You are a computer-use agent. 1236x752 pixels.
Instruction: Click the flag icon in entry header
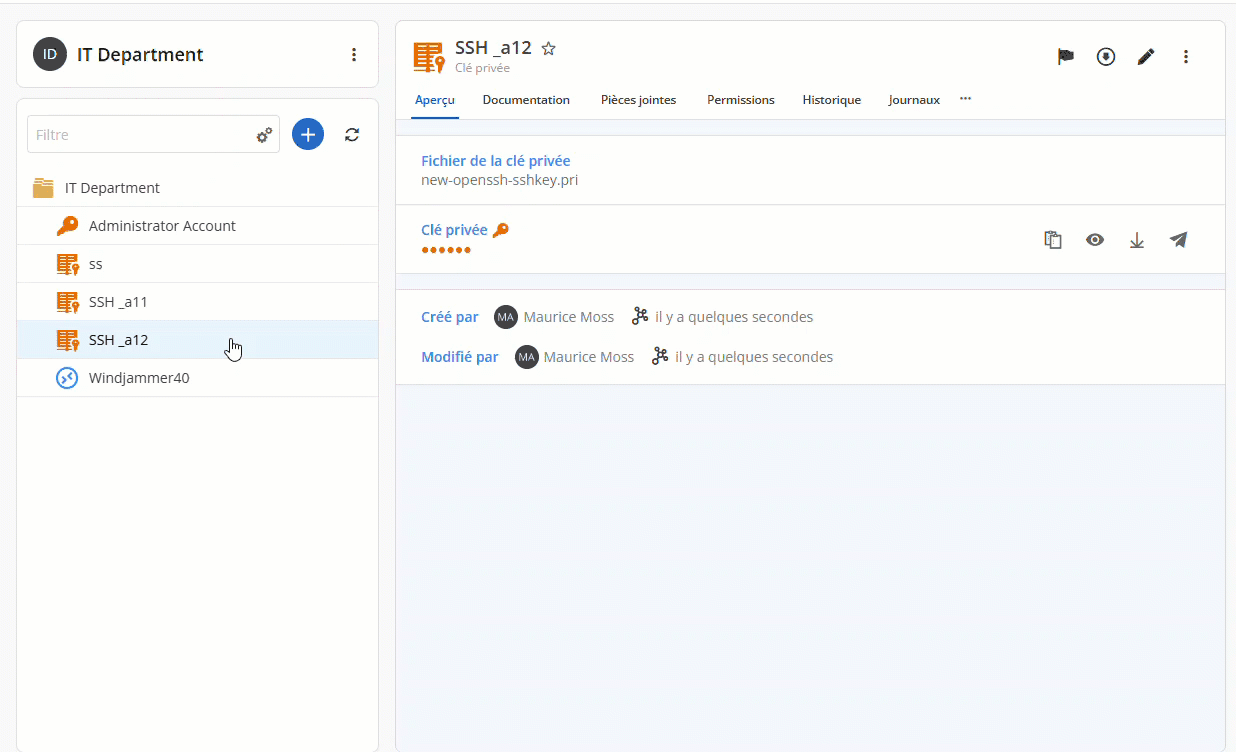[1066, 57]
